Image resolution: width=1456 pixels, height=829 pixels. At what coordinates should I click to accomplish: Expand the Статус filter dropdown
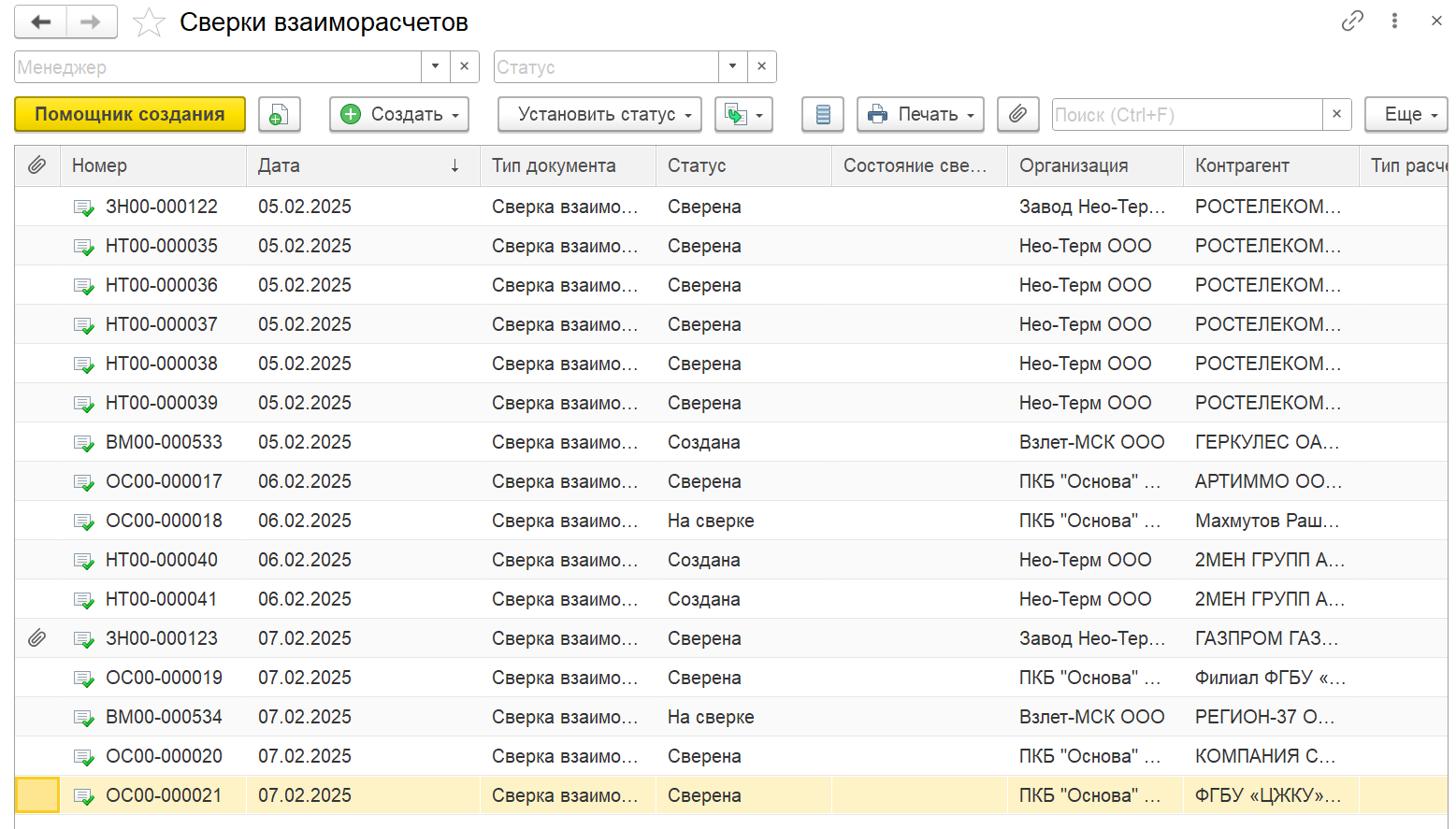[732, 66]
